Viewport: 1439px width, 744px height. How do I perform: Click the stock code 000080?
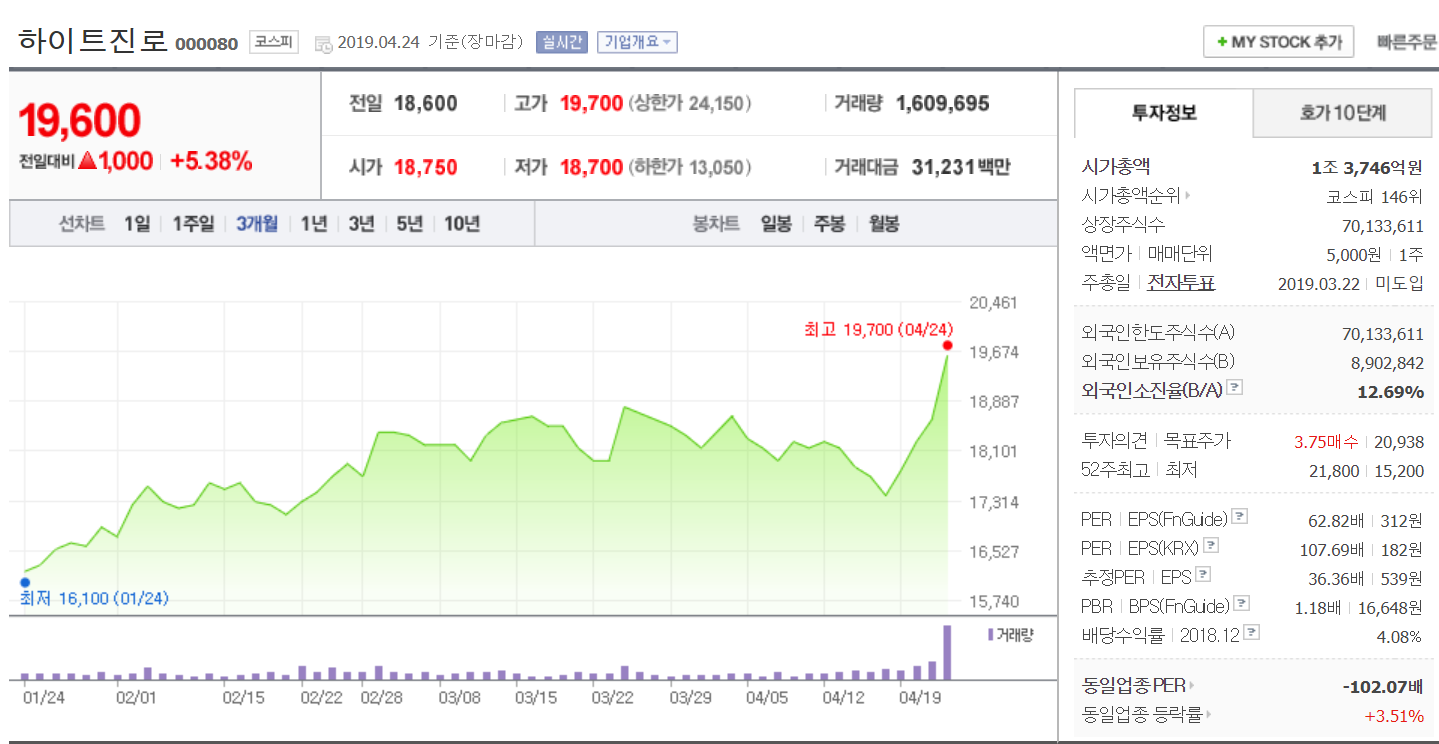pos(206,44)
